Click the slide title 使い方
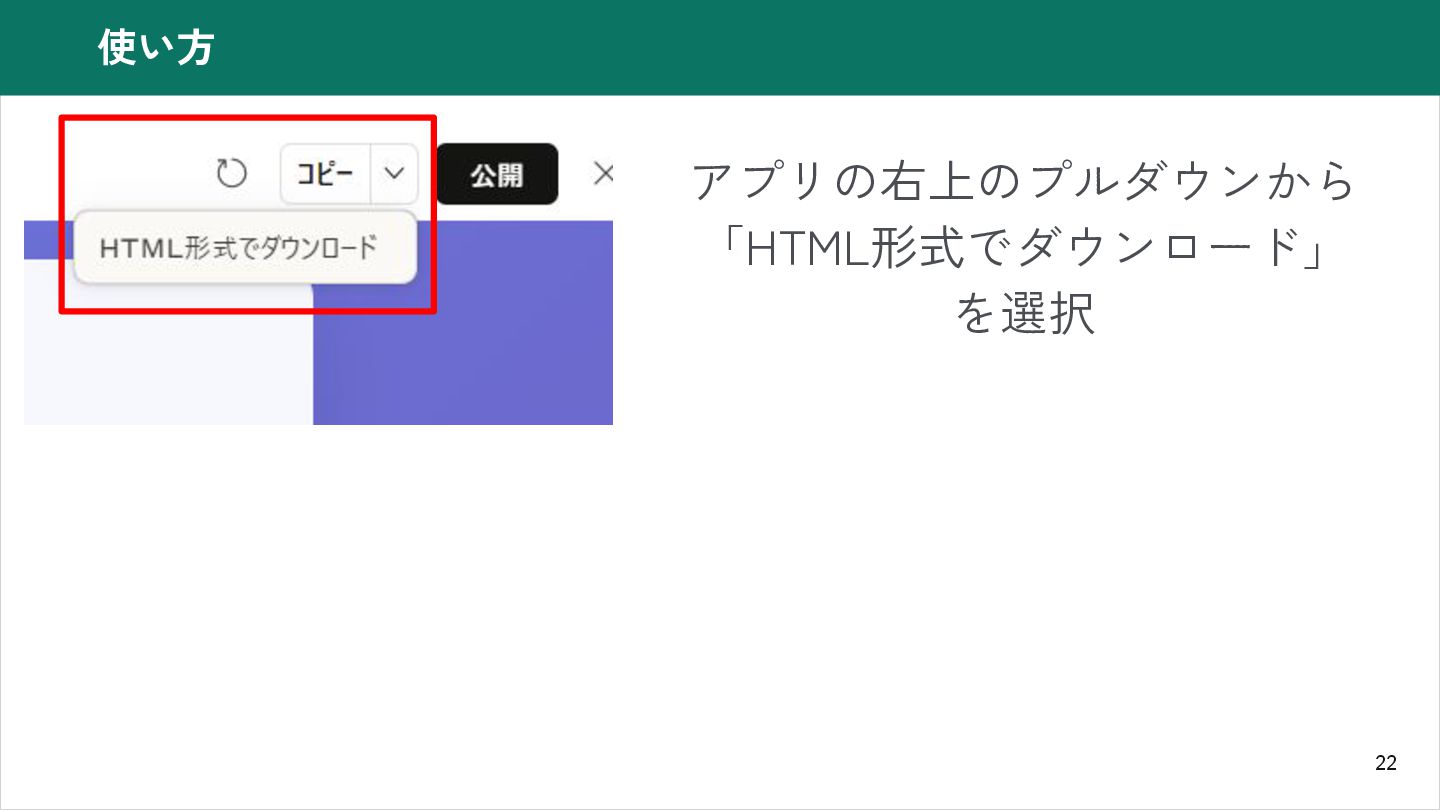Viewport: 1440px width, 810px height. 156,47
